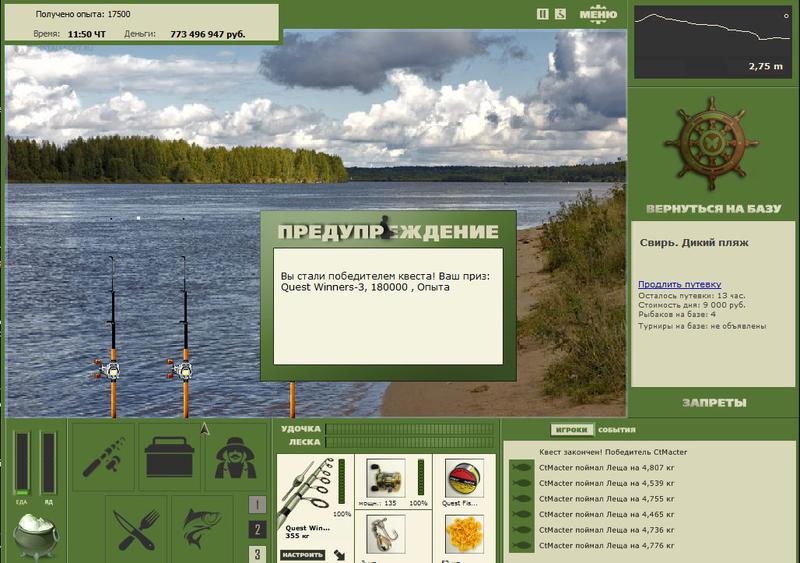Click 'Квест закончен! Победитель CtMacter' event

coord(613,452)
